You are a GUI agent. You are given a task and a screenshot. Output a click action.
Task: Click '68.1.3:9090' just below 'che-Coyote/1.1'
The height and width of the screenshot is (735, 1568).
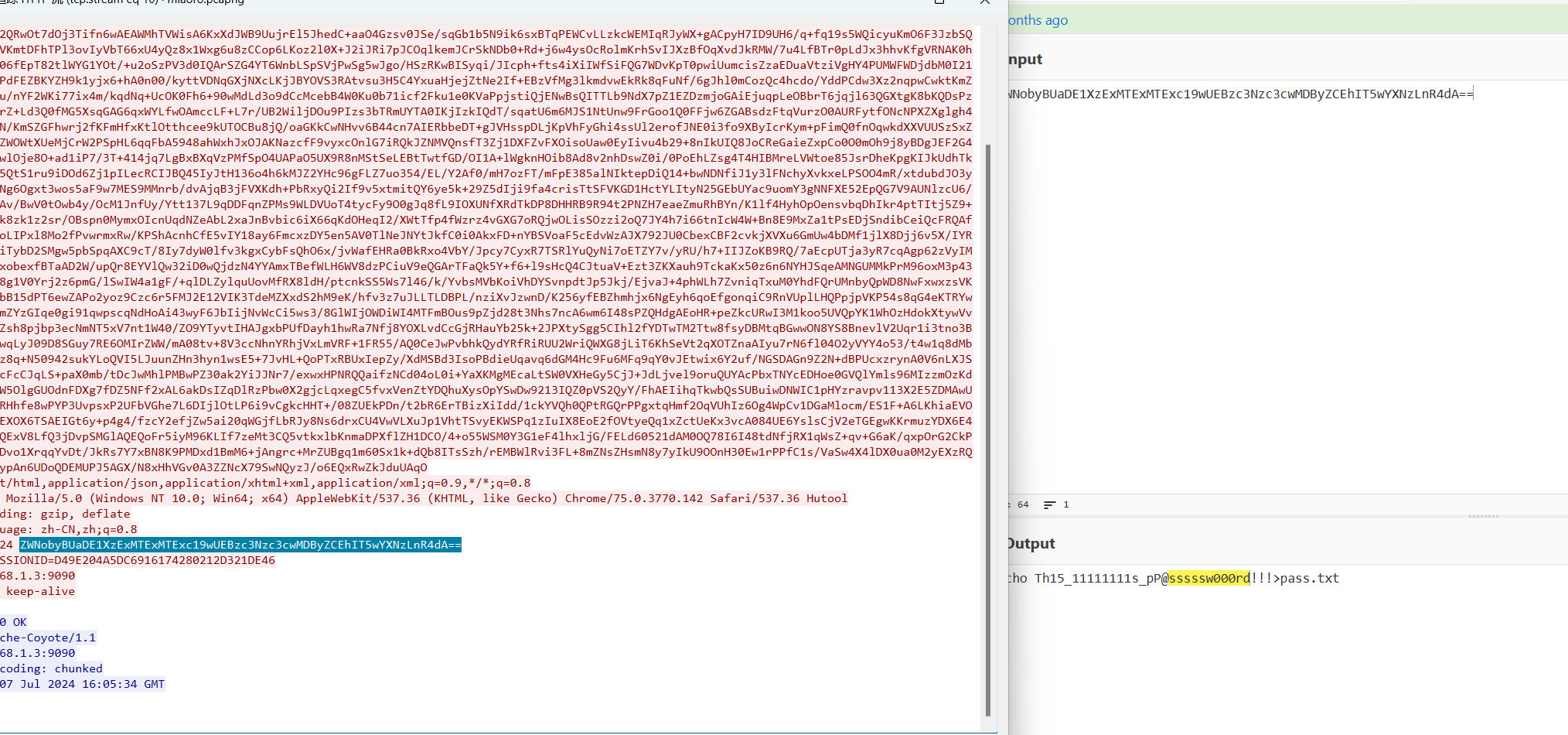point(38,653)
